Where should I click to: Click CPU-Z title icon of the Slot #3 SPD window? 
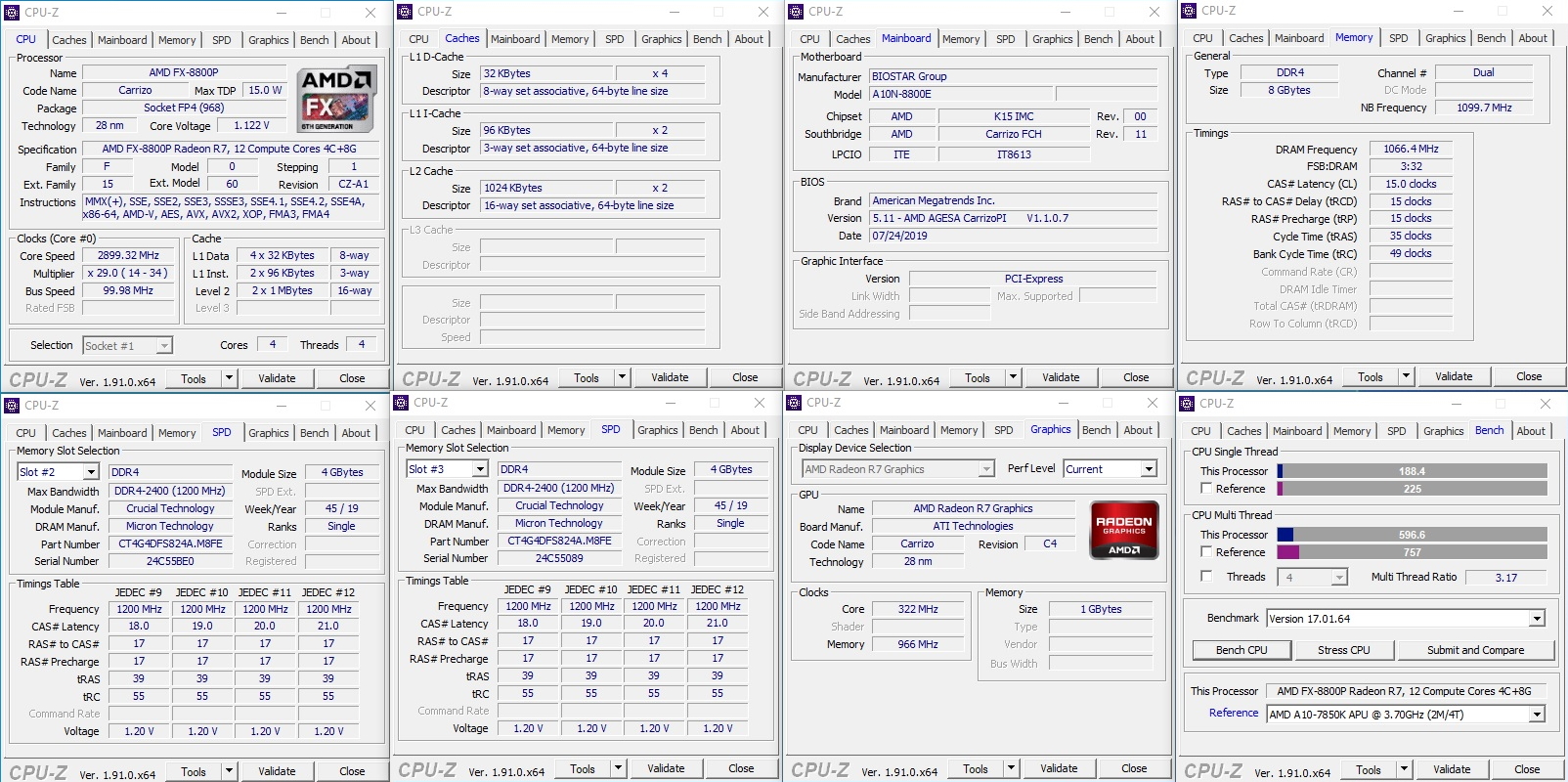click(401, 403)
